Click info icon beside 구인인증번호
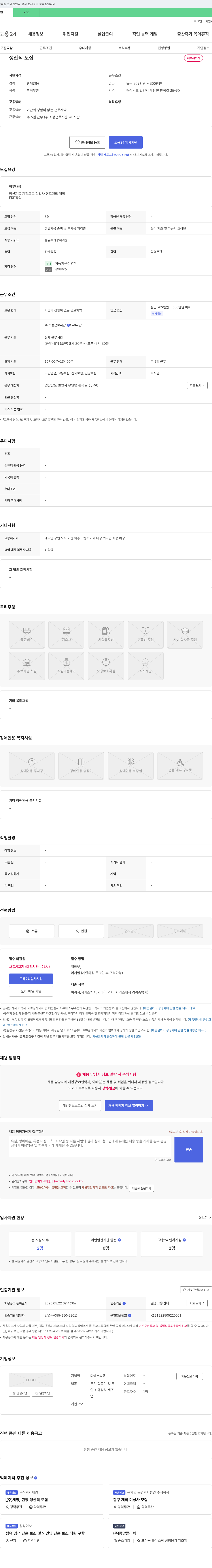 point(130,1315)
